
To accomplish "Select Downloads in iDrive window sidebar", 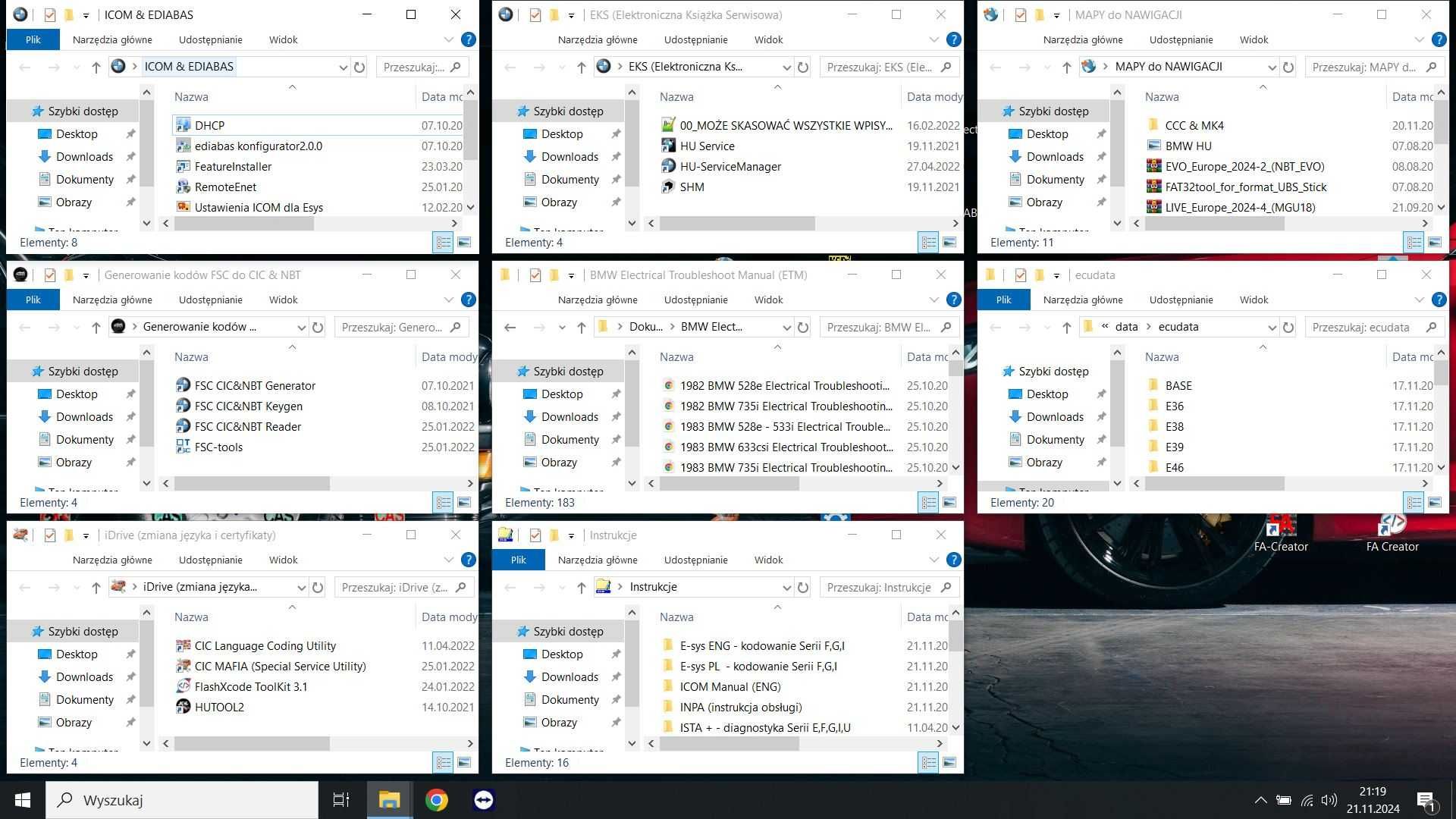I will (84, 676).
